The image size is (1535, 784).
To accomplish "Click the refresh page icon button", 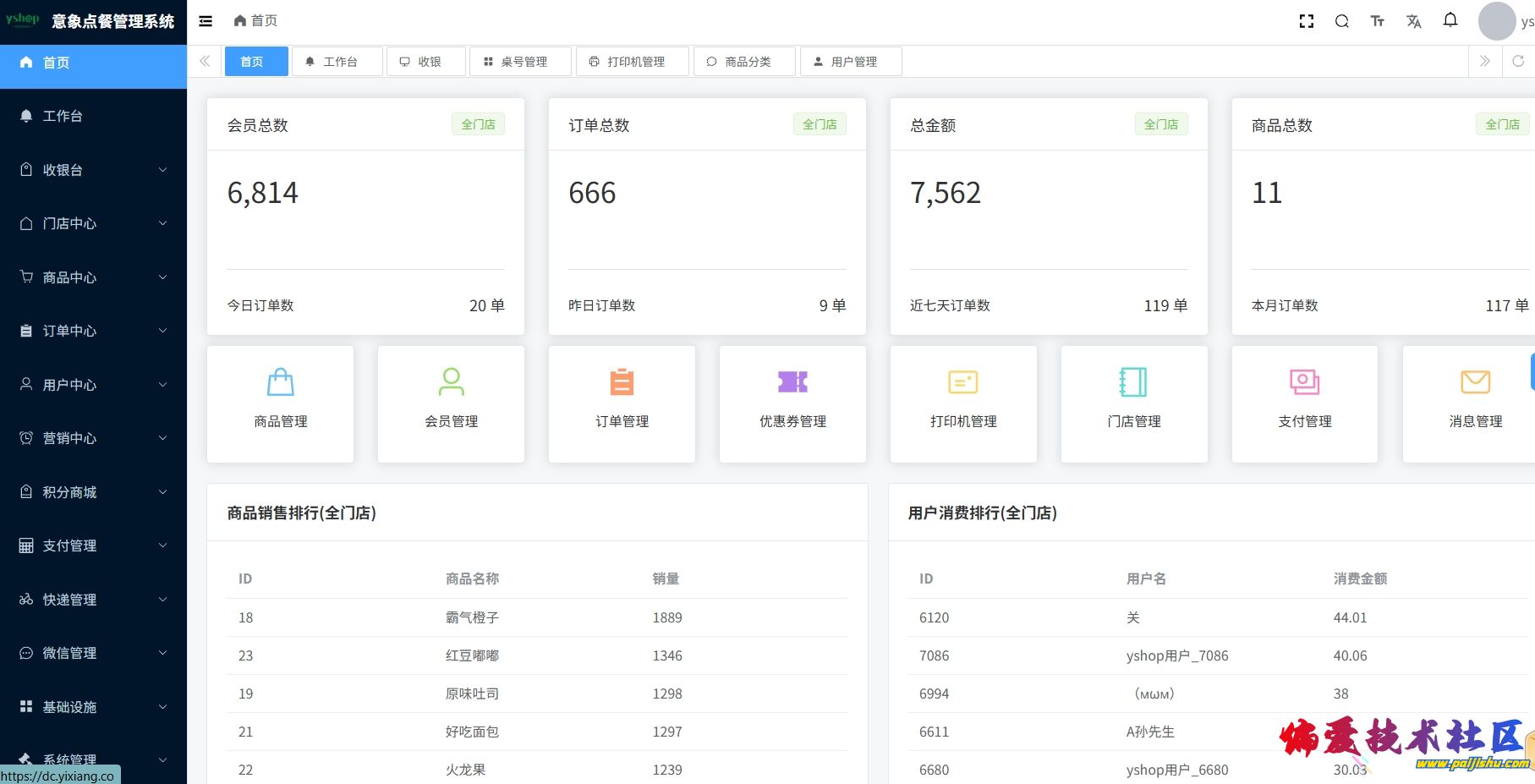I will [x=1518, y=61].
